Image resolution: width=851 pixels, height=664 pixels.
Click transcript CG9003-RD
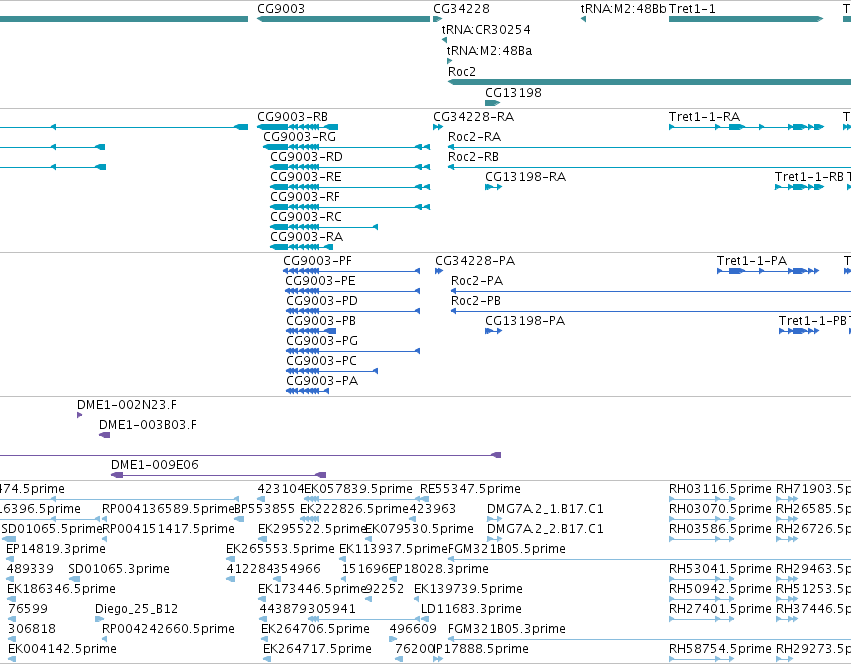(x=306, y=157)
